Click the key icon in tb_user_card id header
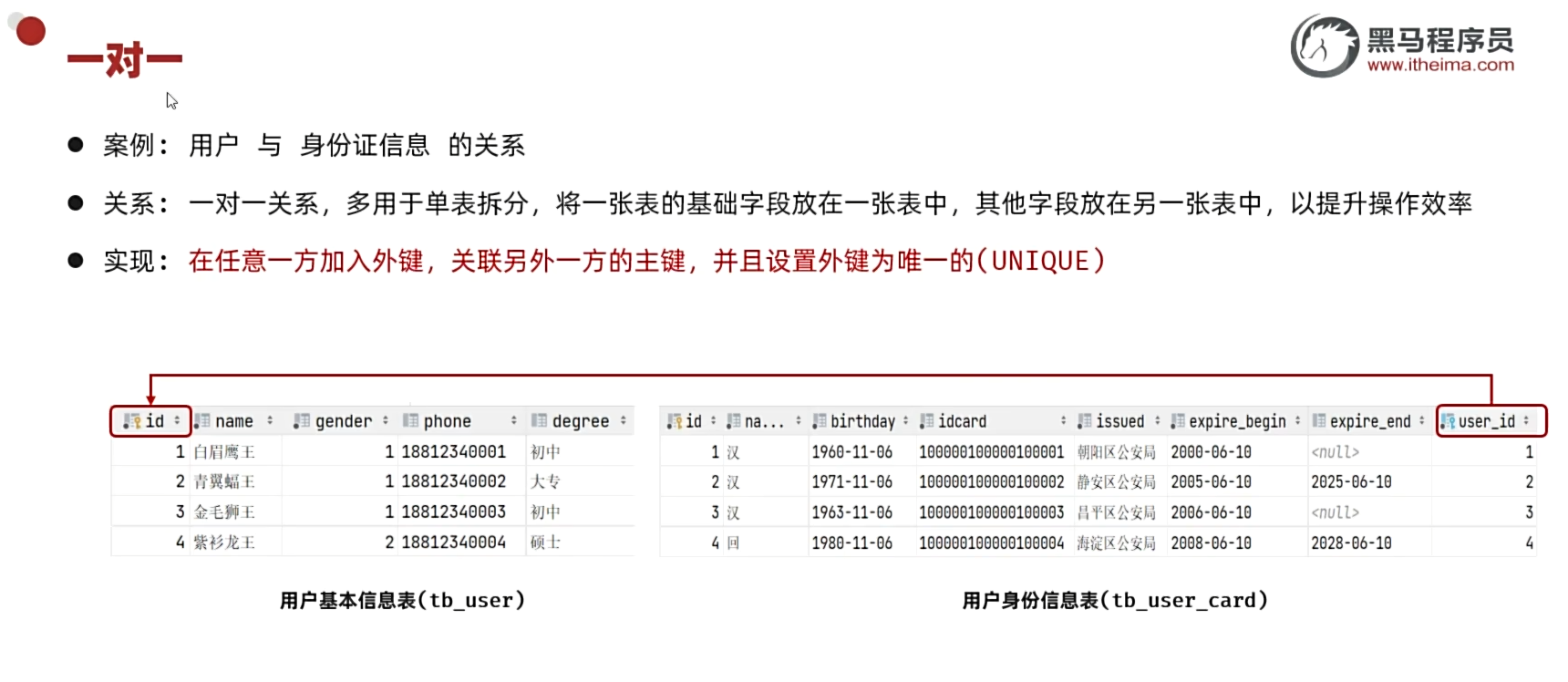This screenshot has height=682, width=1568. pos(675,421)
